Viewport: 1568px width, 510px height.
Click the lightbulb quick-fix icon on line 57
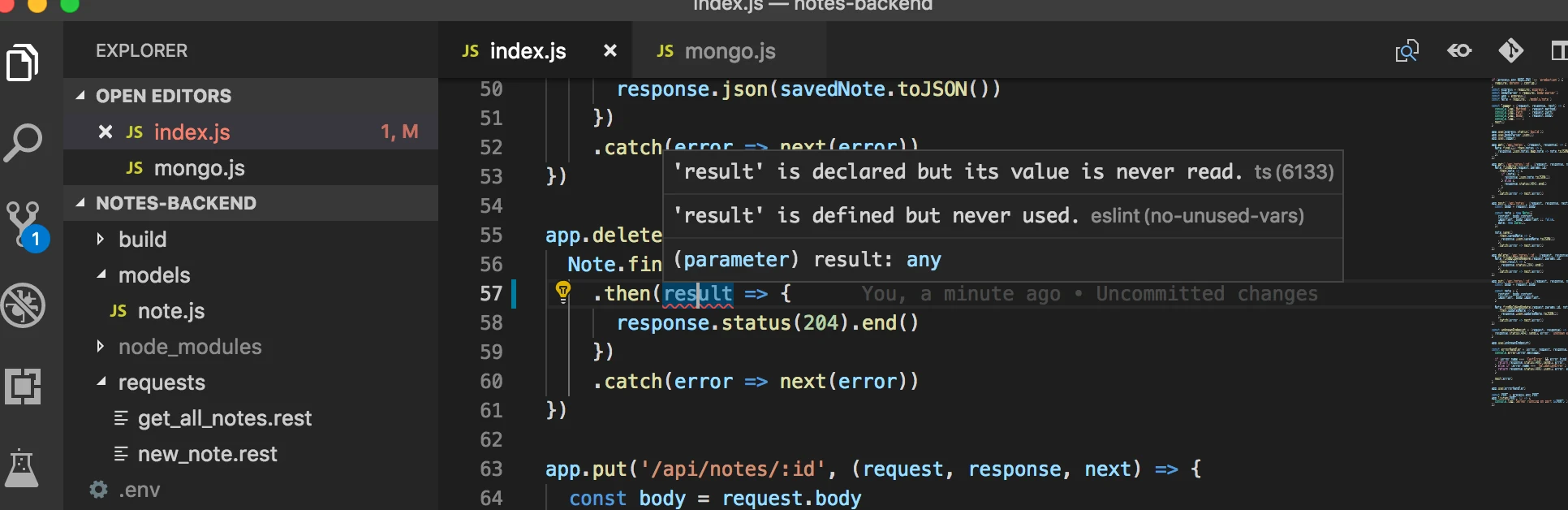coord(562,292)
